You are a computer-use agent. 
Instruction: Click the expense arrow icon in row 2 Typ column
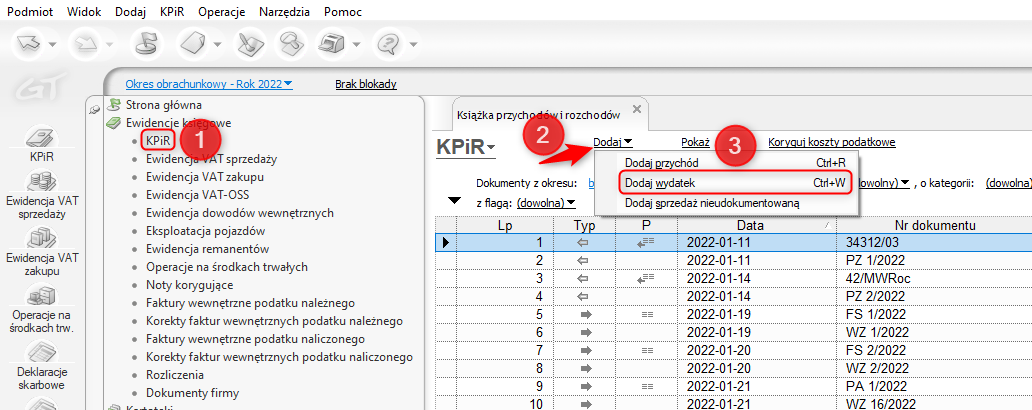pyautogui.click(x=582, y=261)
